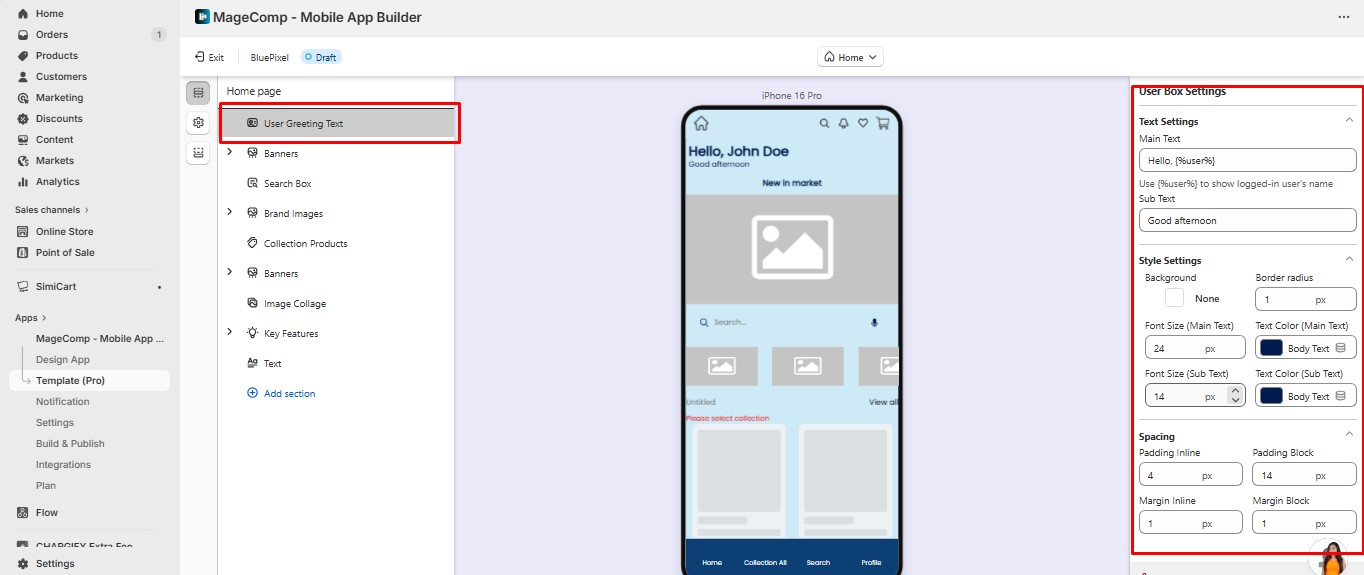Expand the Brand Images section
This screenshot has height=575, width=1364.
click(x=230, y=212)
